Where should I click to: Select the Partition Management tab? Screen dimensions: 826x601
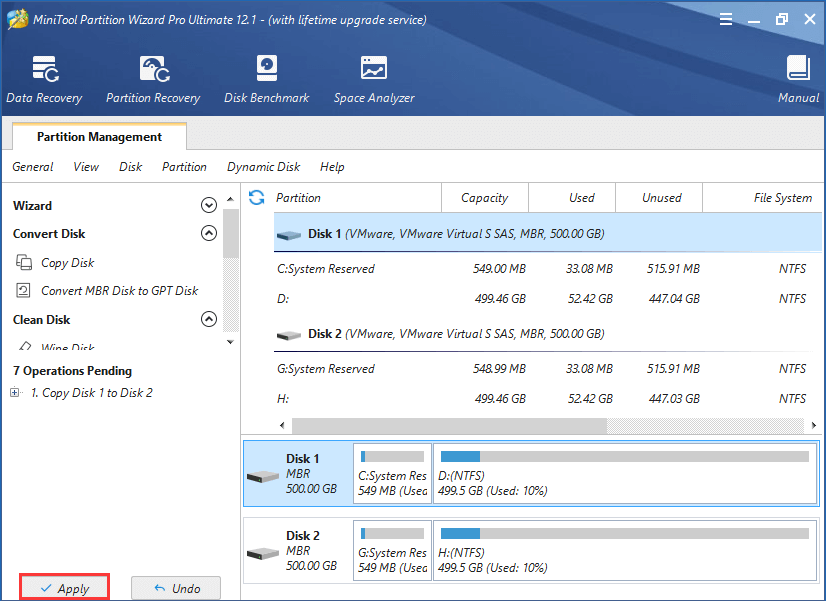(99, 137)
